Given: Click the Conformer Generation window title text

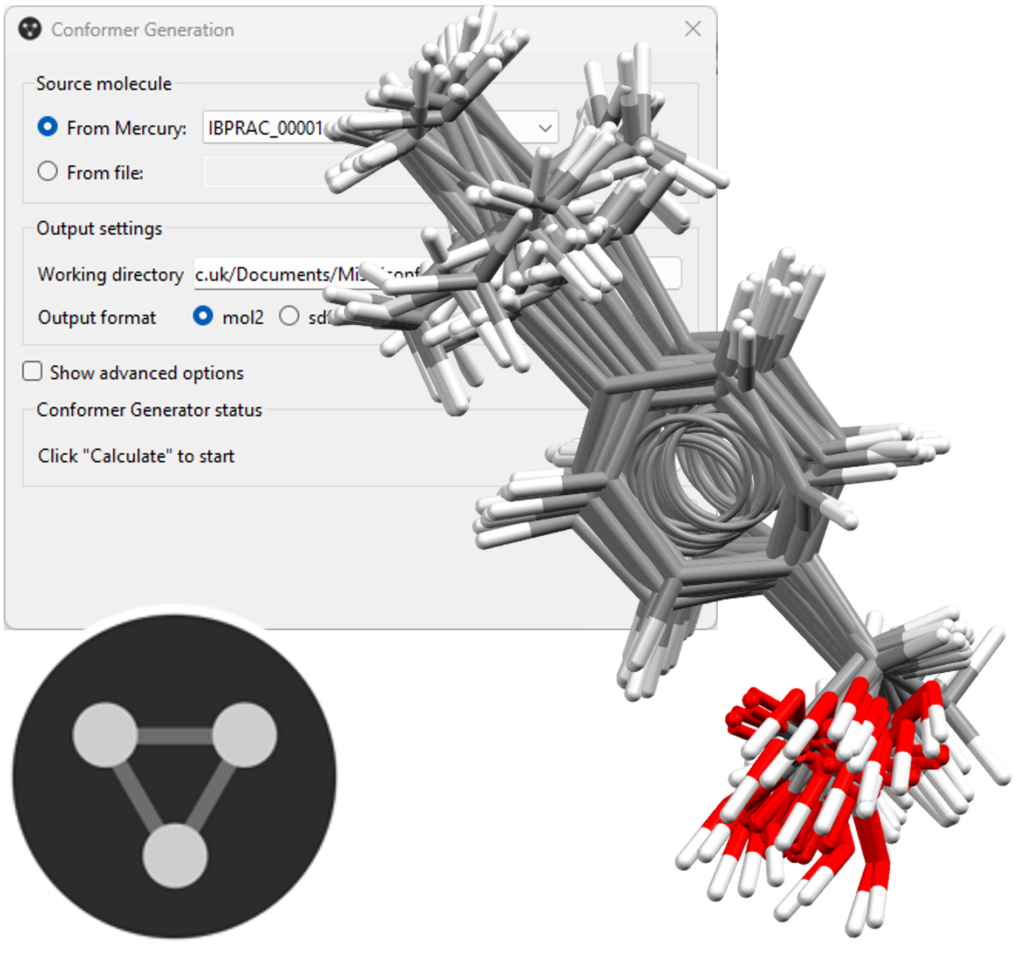Looking at the screenshot, I should pos(142,30).
